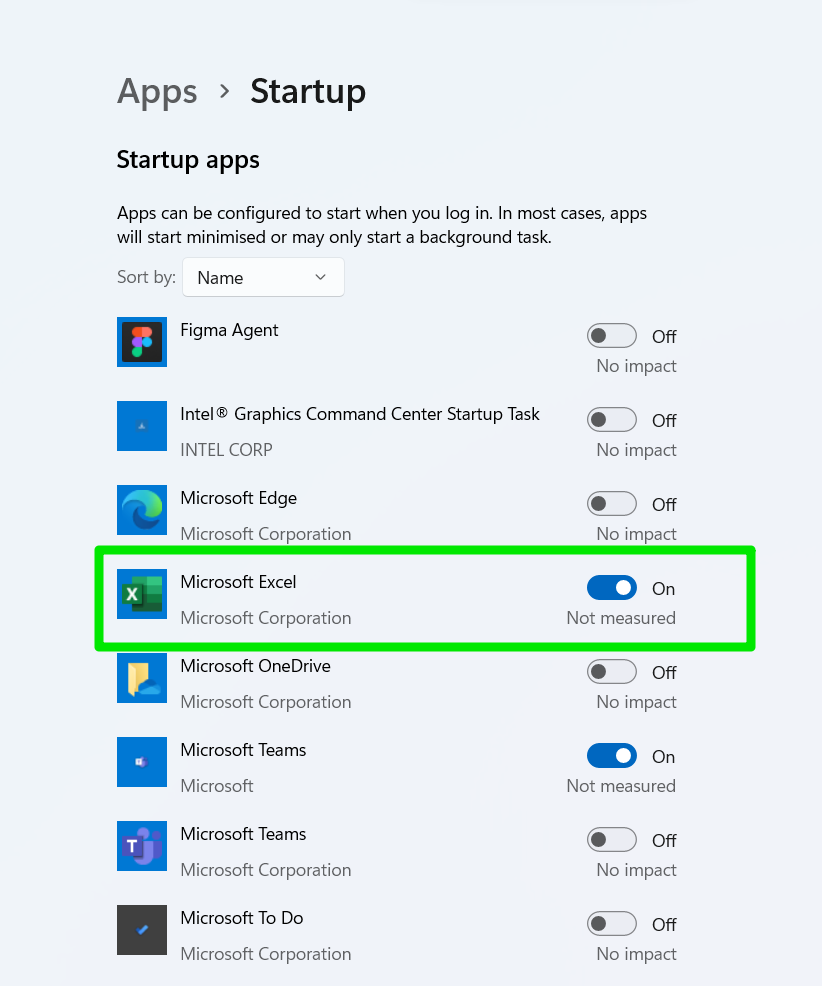Click the Figma Agent app icon
Viewport: 822px width, 986px height.
[142, 342]
